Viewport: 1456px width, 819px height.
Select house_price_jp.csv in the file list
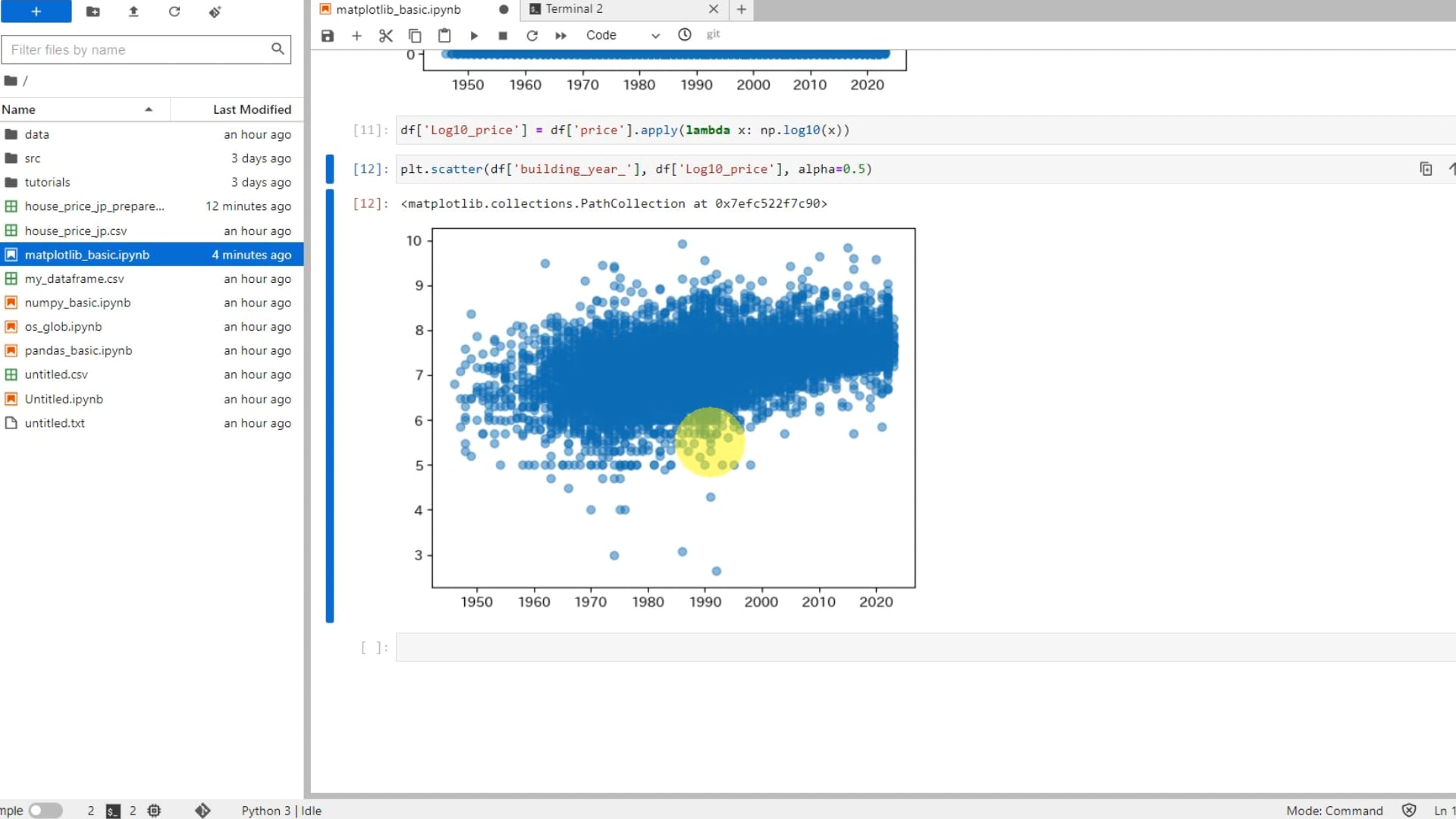click(152, 231)
